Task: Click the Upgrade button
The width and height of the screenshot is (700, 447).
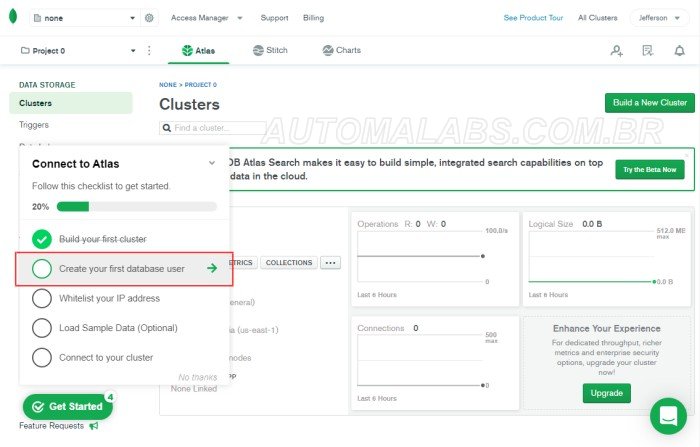Action: (607, 393)
